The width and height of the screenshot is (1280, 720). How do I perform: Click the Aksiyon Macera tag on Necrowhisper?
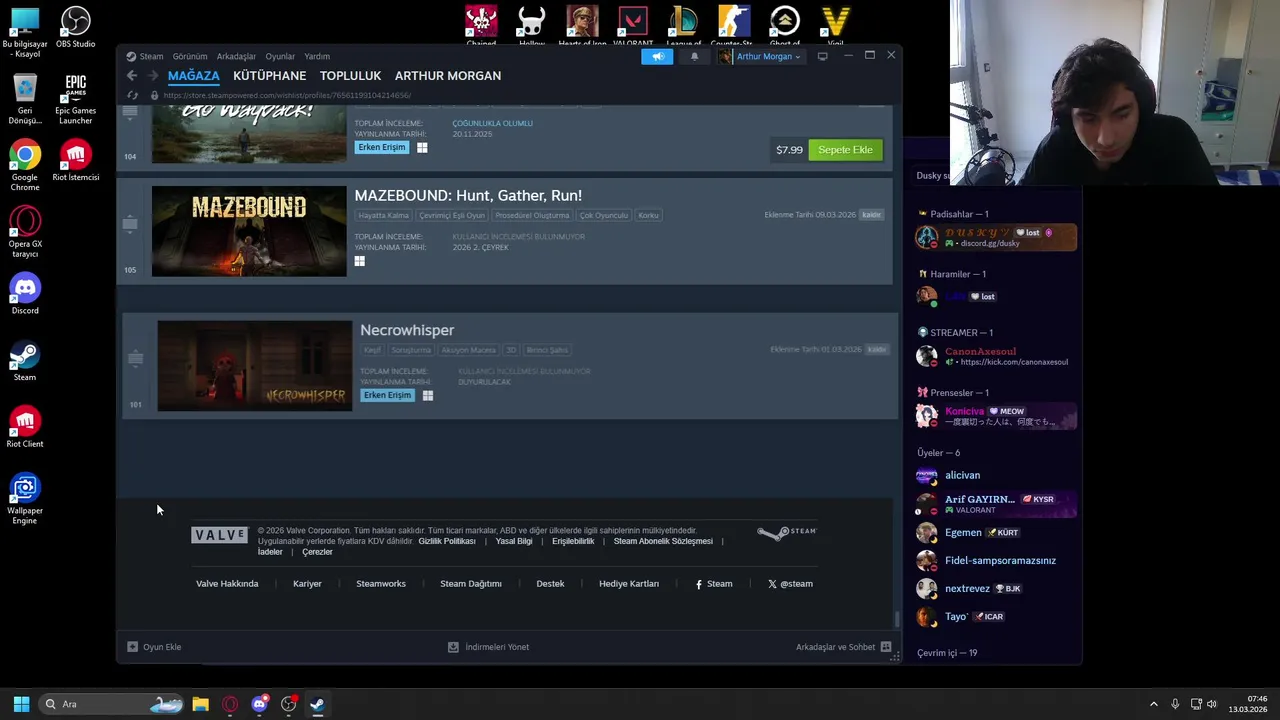point(469,350)
